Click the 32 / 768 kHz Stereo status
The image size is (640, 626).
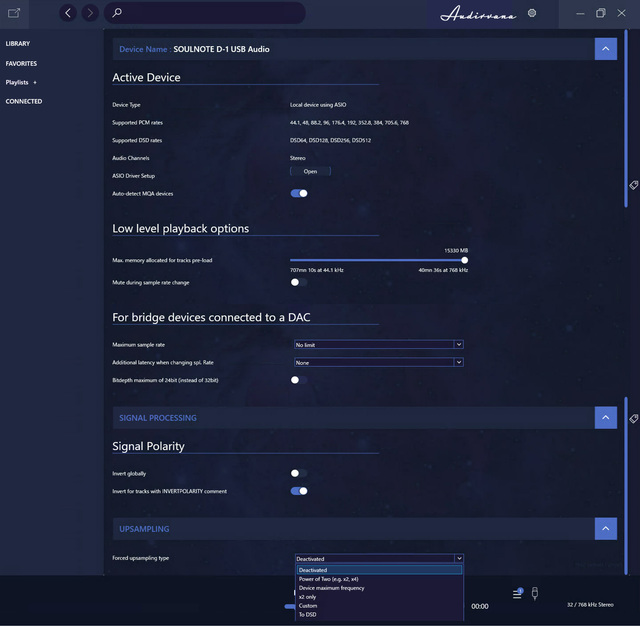[x=590, y=605]
